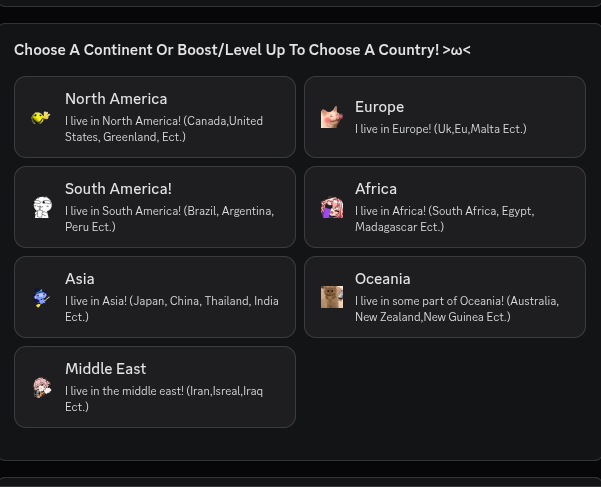Select the North America title

[116, 99]
